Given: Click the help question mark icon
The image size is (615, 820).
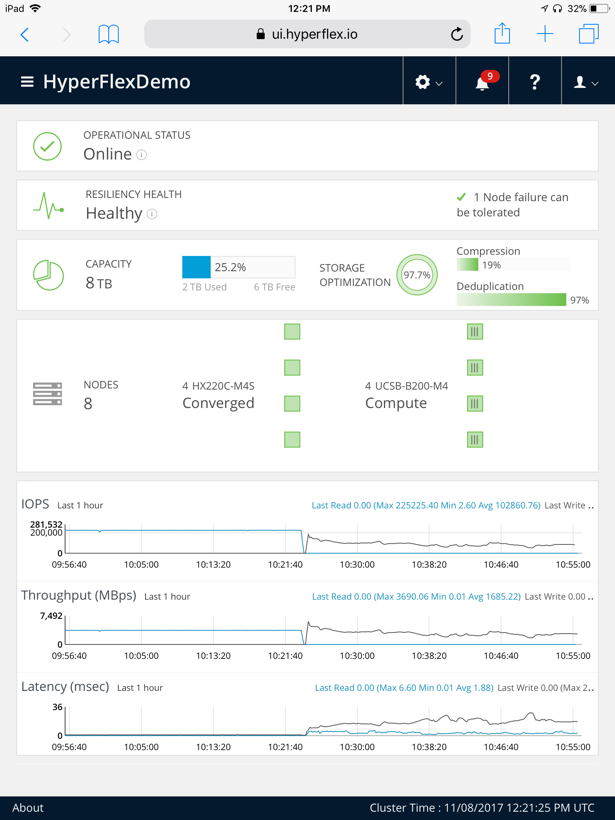Looking at the screenshot, I should click(x=535, y=82).
